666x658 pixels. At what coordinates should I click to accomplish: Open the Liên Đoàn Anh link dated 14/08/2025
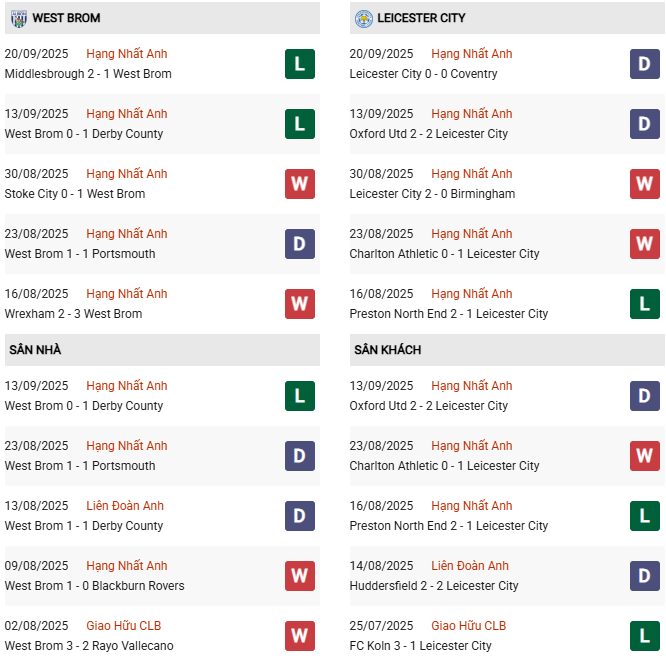pos(470,566)
